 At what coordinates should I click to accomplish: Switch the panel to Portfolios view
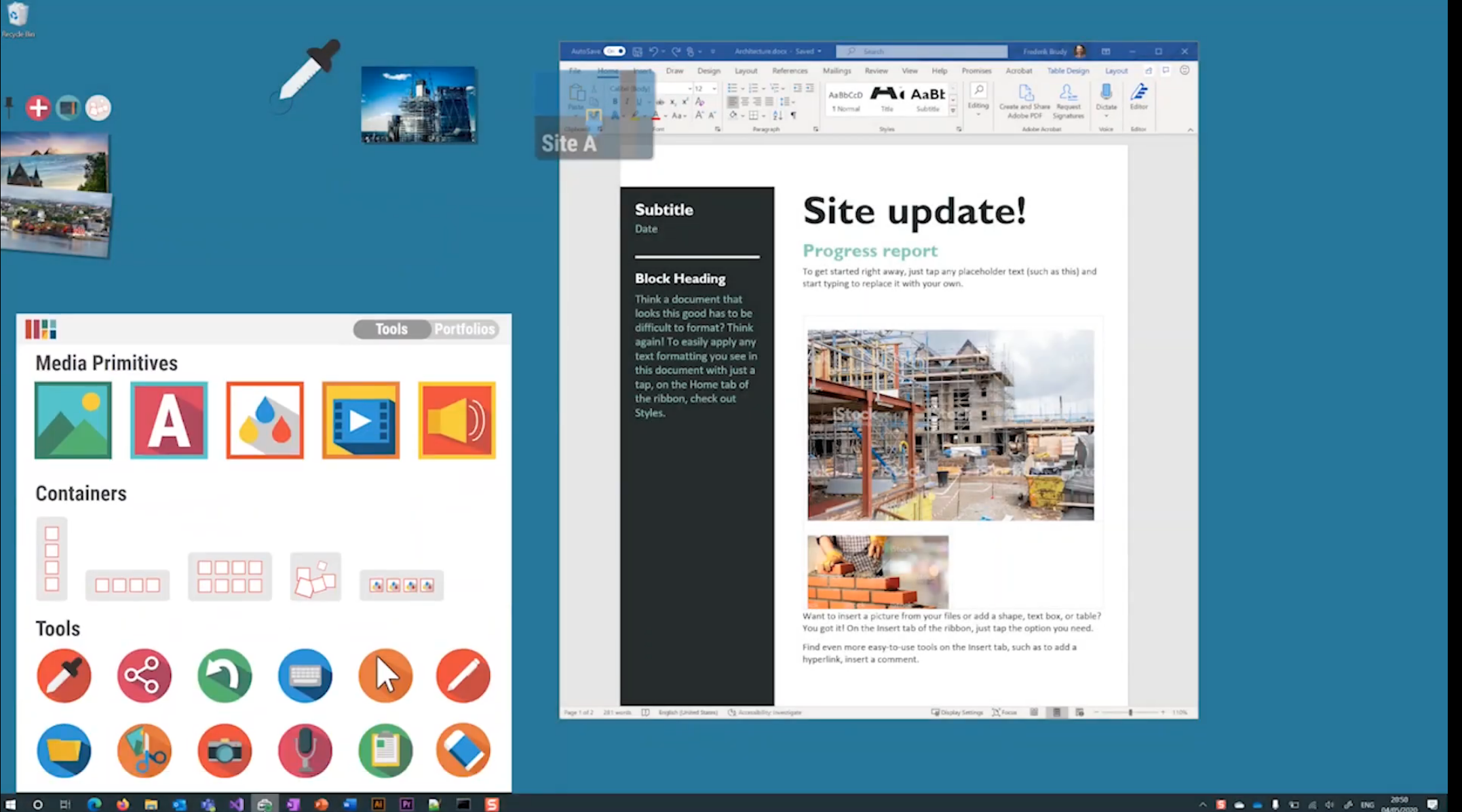[465, 329]
